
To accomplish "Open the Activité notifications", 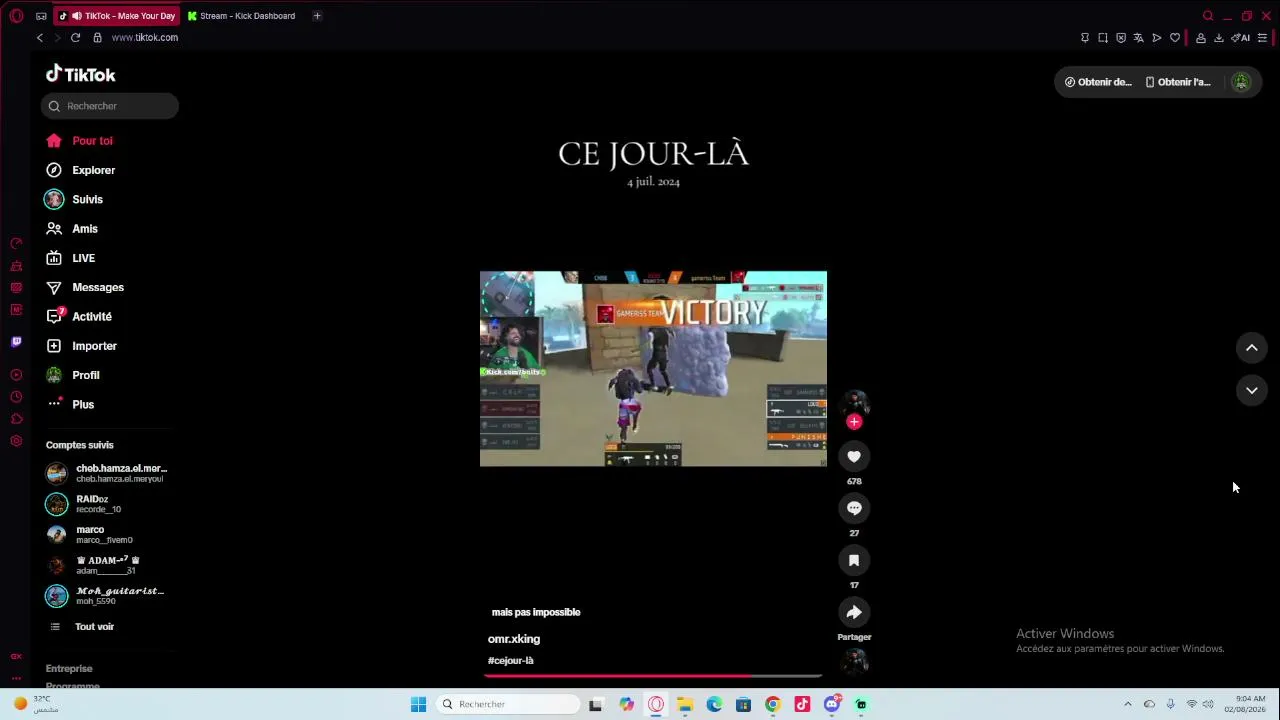I will click(x=78, y=317).
